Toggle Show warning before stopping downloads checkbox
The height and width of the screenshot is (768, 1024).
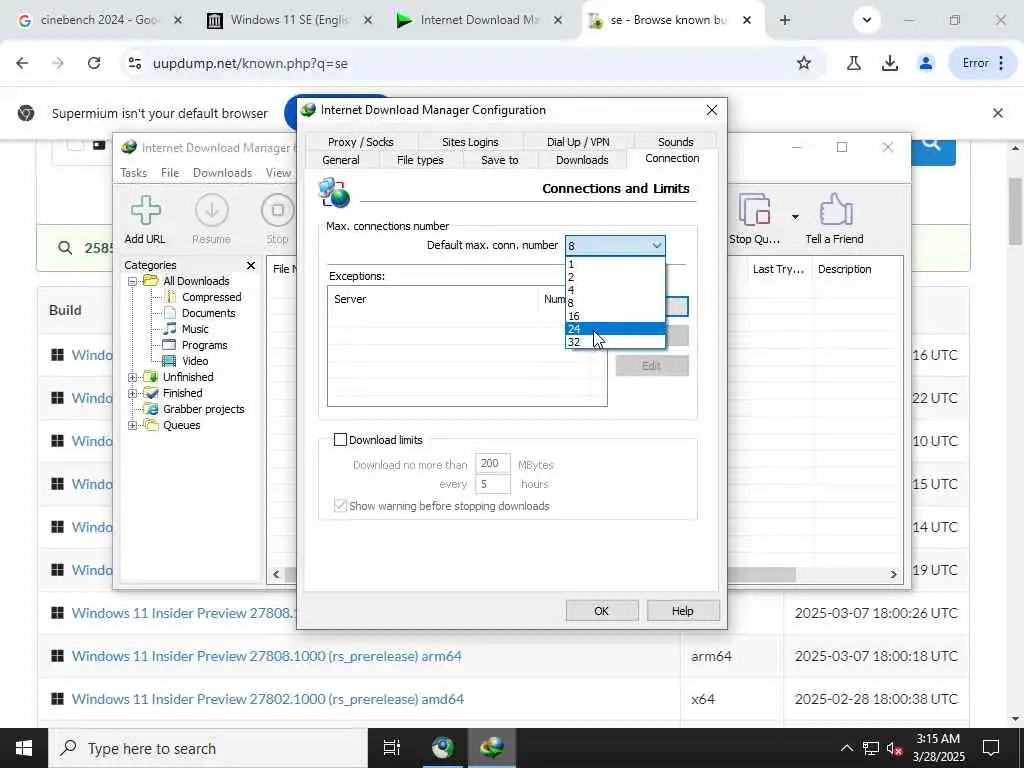click(340, 505)
